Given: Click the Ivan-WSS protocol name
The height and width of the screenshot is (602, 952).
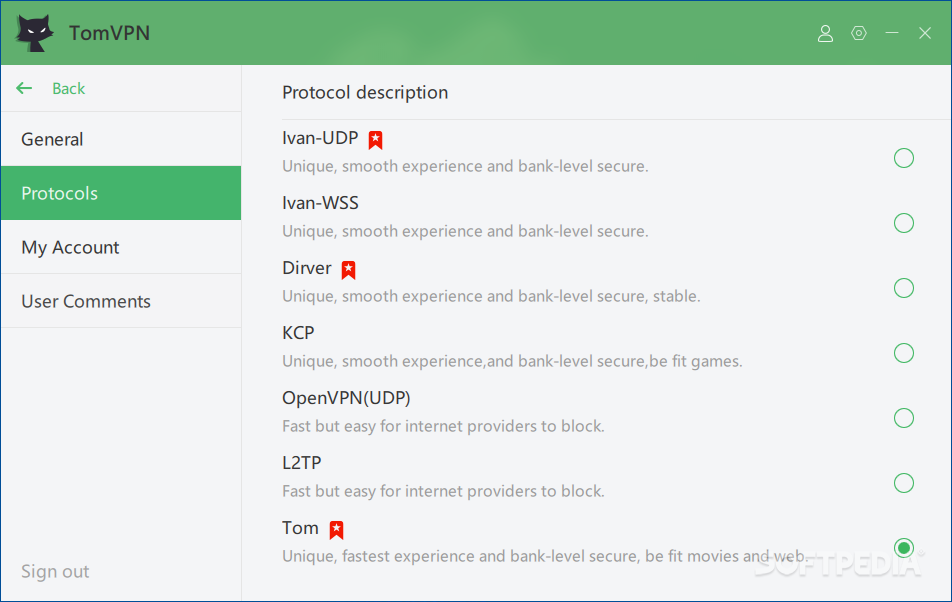Looking at the screenshot, I should (320, 203).
